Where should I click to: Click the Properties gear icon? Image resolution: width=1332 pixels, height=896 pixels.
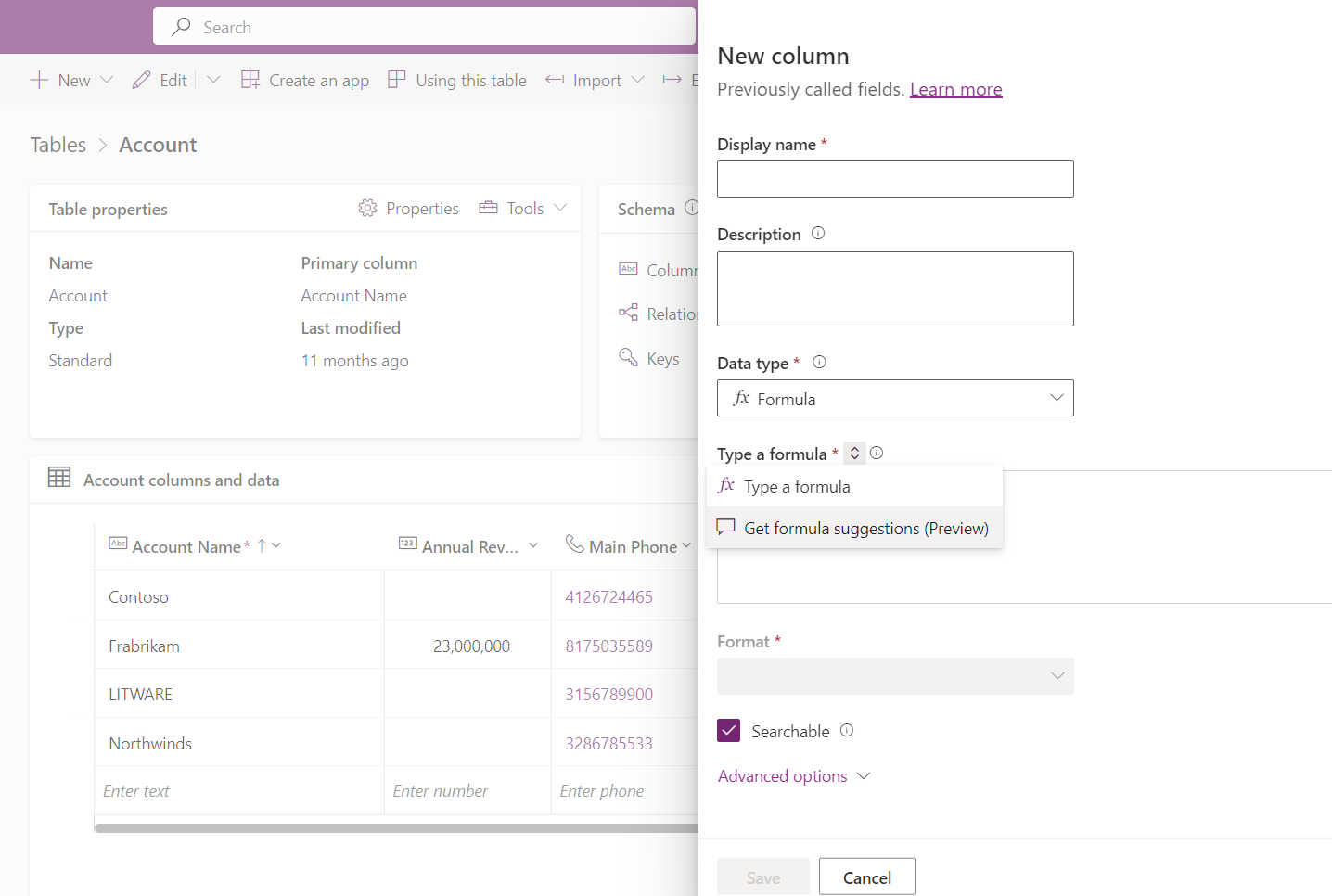tap(367, 209)
